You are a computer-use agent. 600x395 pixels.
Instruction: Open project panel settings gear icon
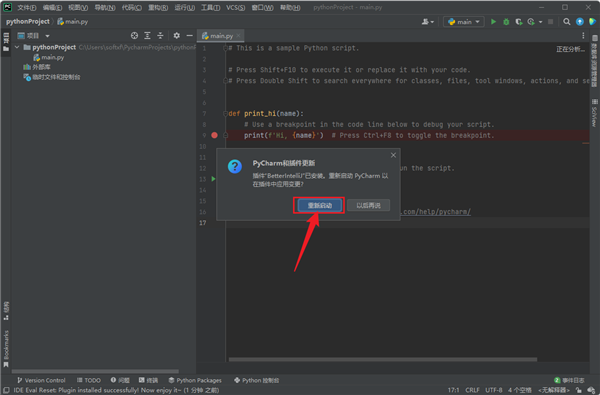tap(176, 36)
